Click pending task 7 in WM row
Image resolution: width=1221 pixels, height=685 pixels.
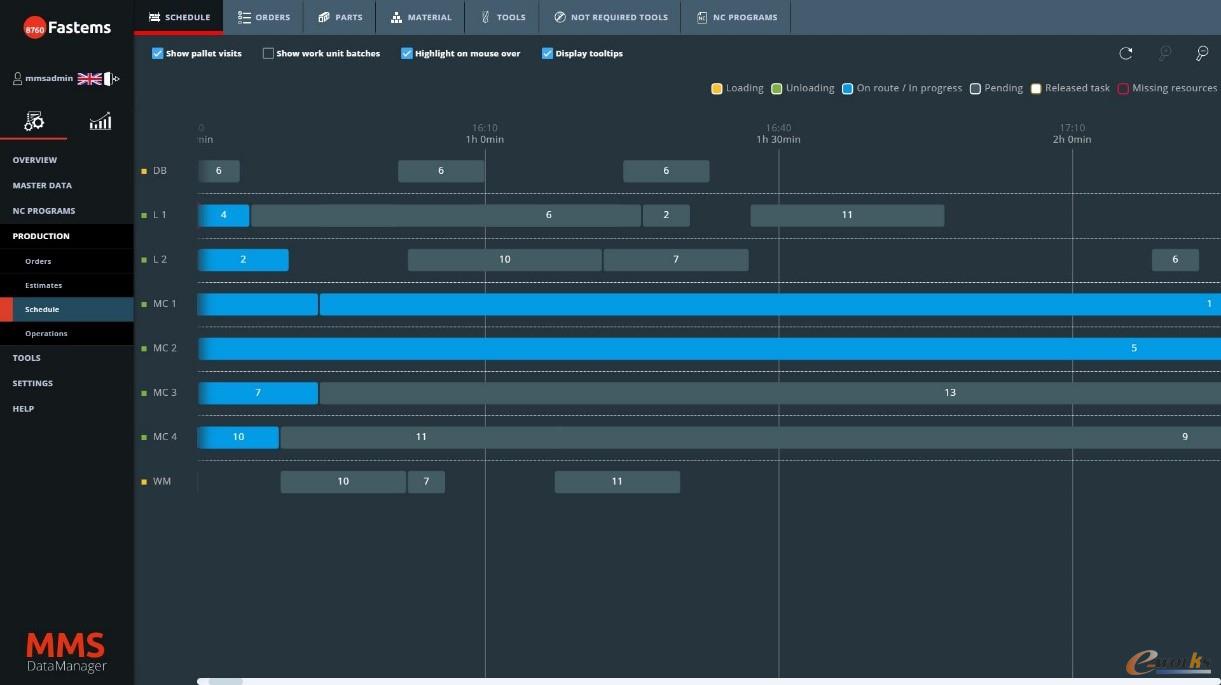point(426,481)
